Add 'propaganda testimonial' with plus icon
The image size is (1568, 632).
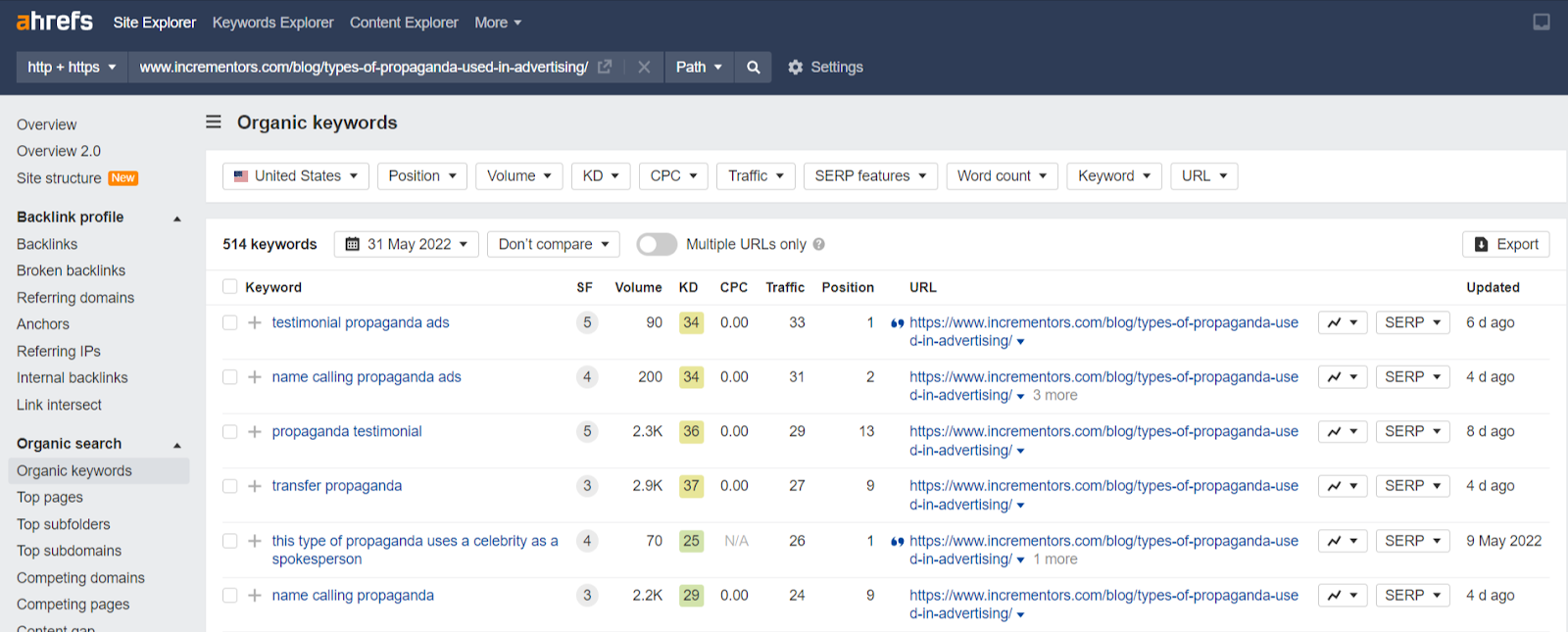(255, 432)
